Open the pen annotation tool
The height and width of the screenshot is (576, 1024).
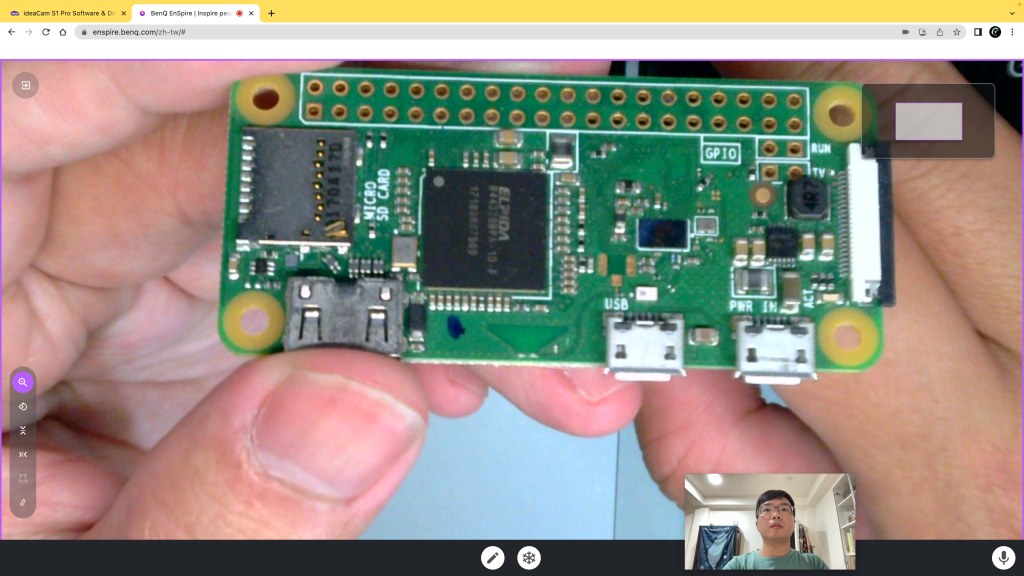[492, 558]
